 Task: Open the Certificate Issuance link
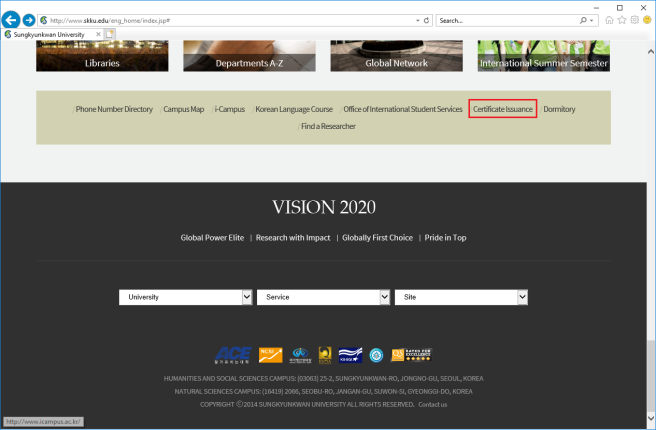pyautogui.click(x=503, y=108)
